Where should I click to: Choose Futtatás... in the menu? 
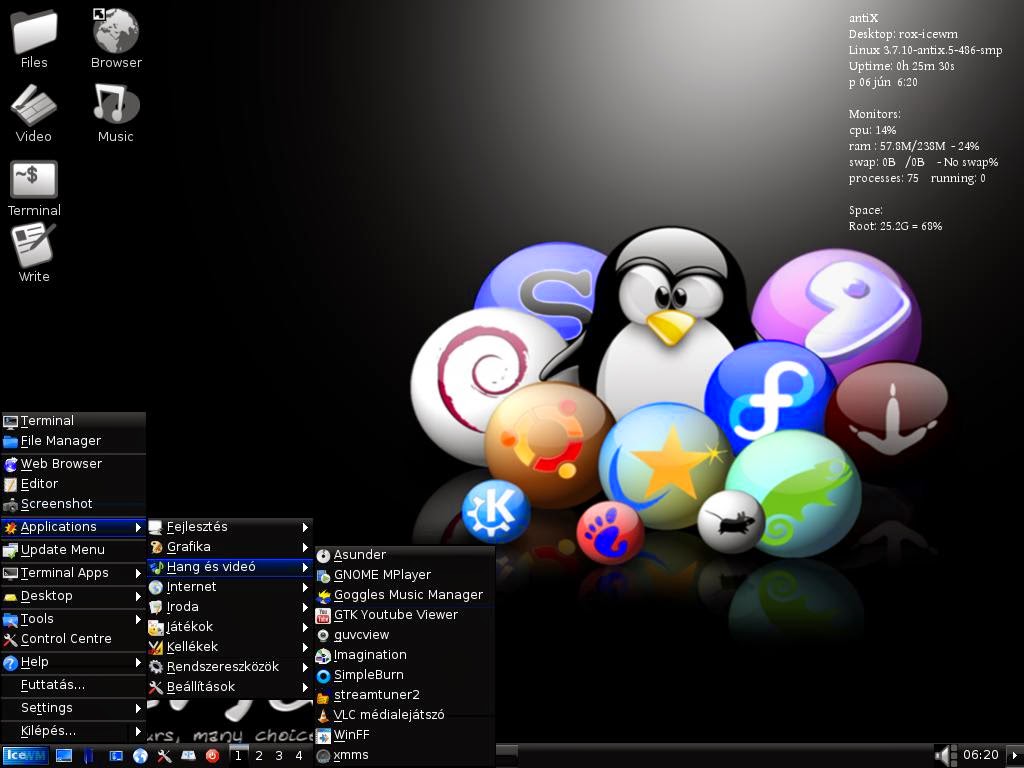coord(73,685)
